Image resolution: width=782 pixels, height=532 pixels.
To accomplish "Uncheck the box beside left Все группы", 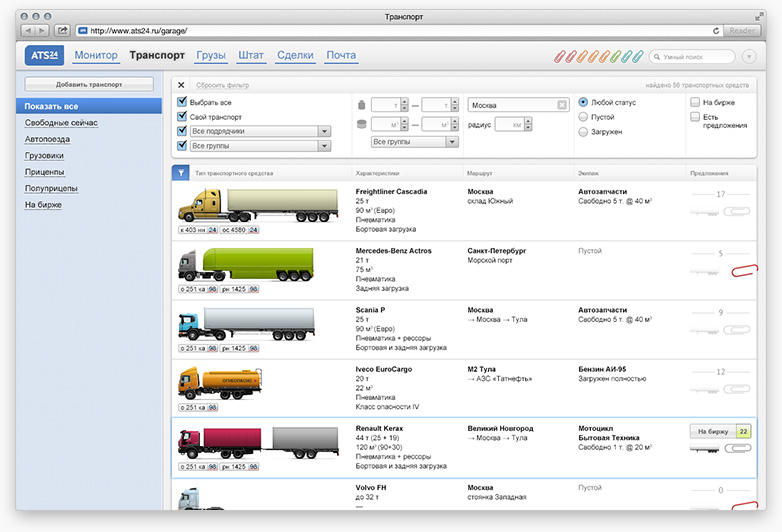I will pyautogui.click(x=182, y=146).
